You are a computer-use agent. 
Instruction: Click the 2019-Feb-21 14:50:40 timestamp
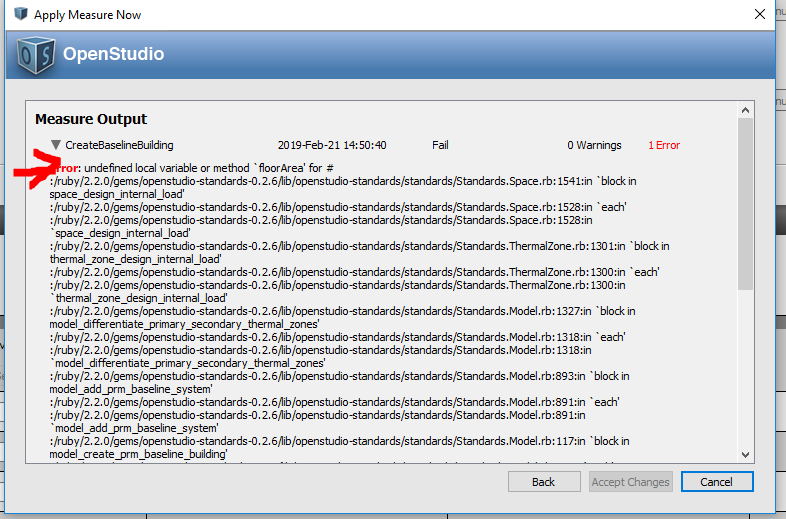[x=332, y=145]
